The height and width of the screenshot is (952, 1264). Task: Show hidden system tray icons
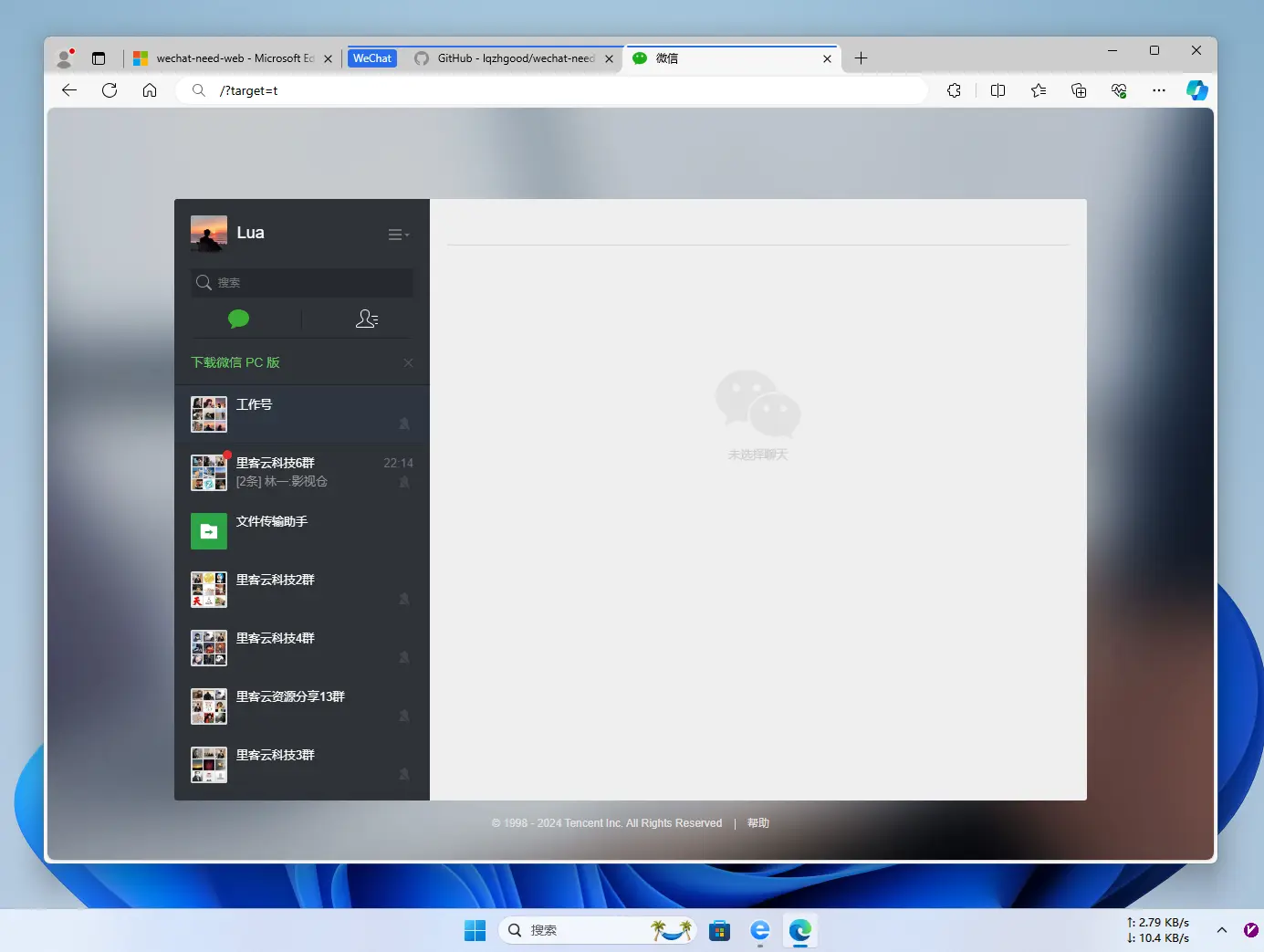pyautogui.click(x=1221, y=930)
